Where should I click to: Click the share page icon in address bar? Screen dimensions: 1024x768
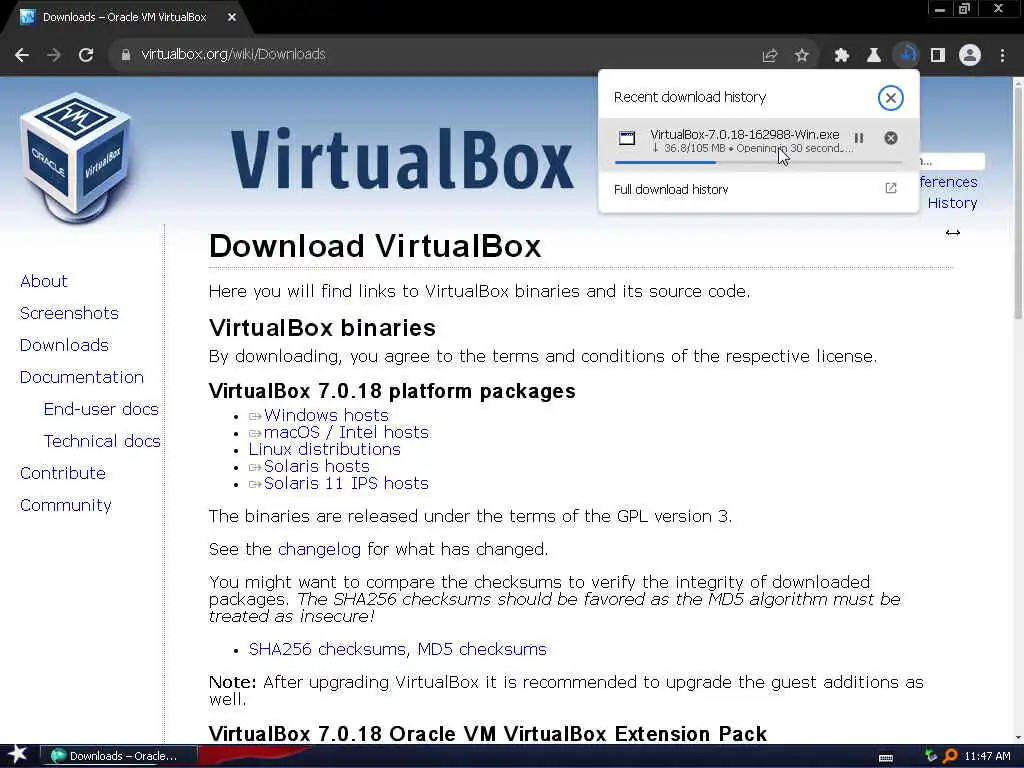(x=770, y=56)
